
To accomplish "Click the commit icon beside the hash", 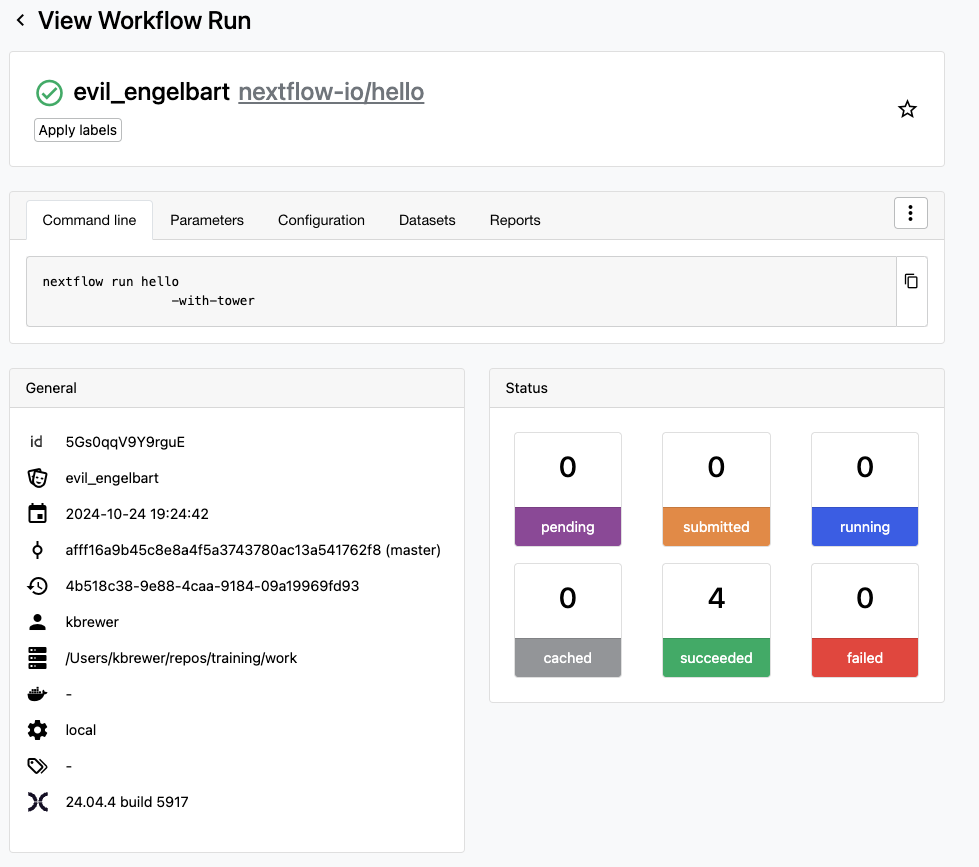I will click(38, 550).
